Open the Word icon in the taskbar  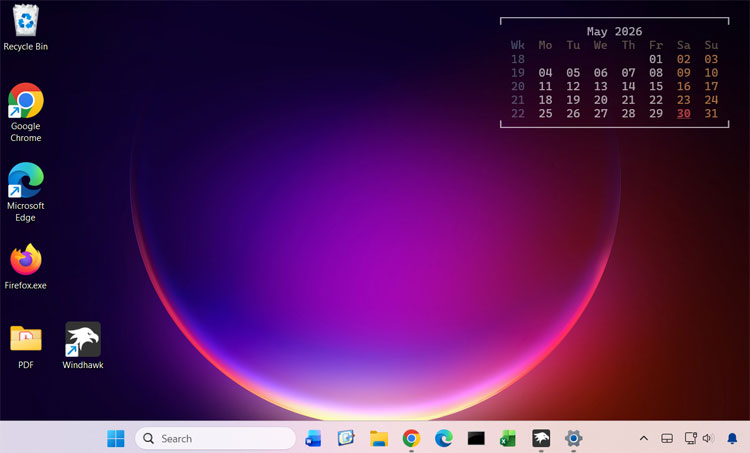(313, 439)
